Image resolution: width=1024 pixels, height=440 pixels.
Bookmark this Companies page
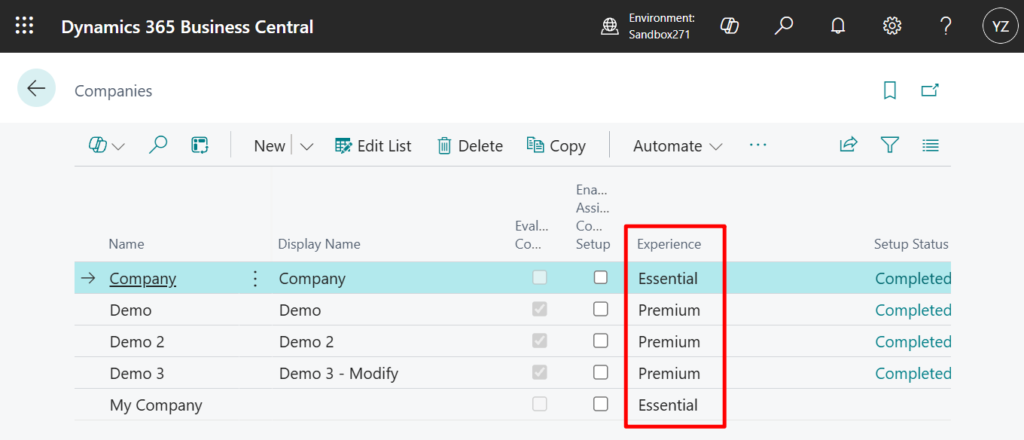[890, 91]
